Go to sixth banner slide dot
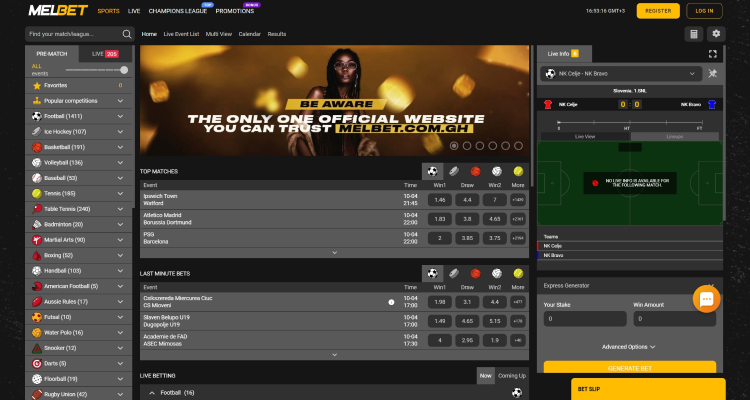750x400 pixels. (x=518, y=146)
